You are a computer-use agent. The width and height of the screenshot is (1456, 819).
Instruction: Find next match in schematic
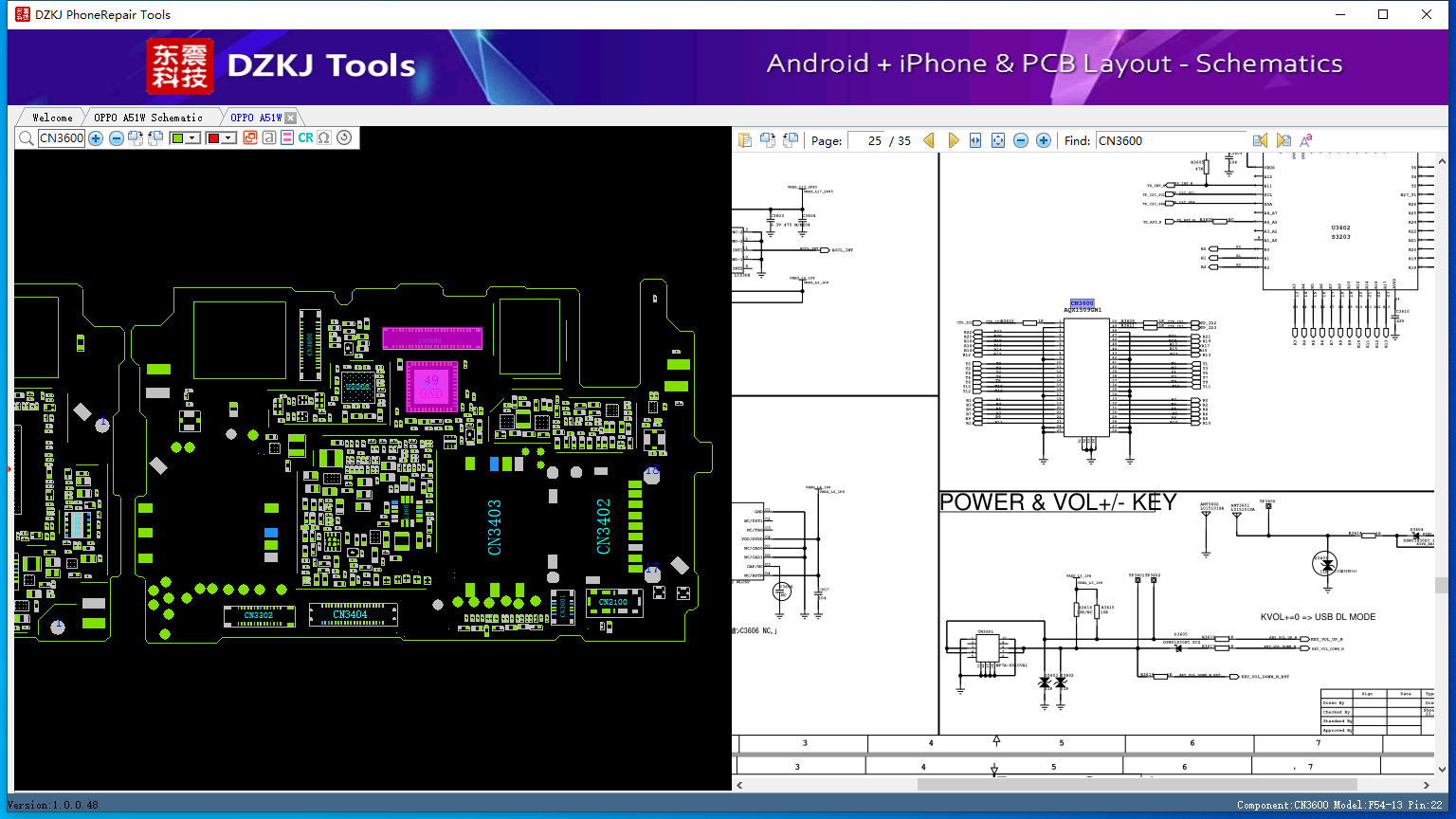pos(1283,140)
